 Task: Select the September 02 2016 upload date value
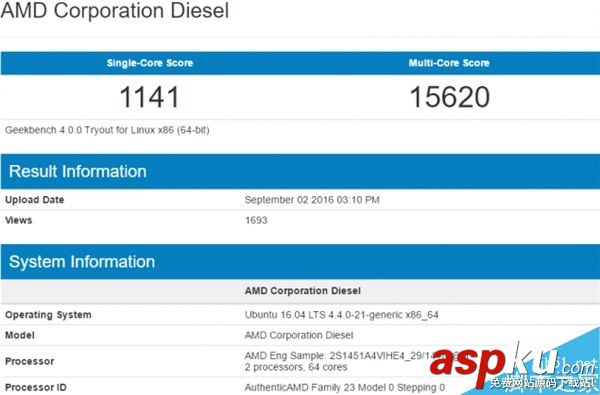(312, 200)
